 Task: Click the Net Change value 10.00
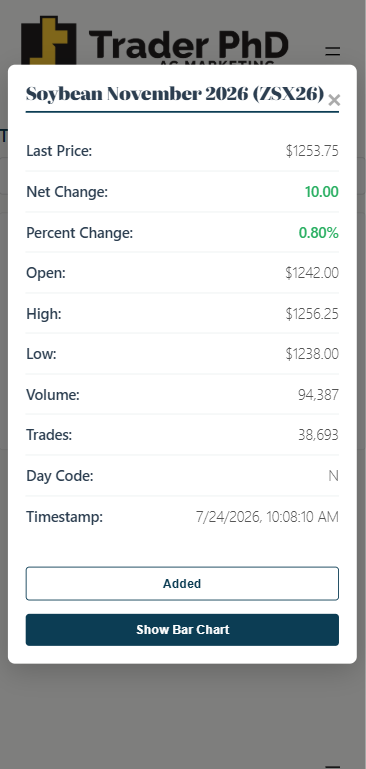pos(321,192)
